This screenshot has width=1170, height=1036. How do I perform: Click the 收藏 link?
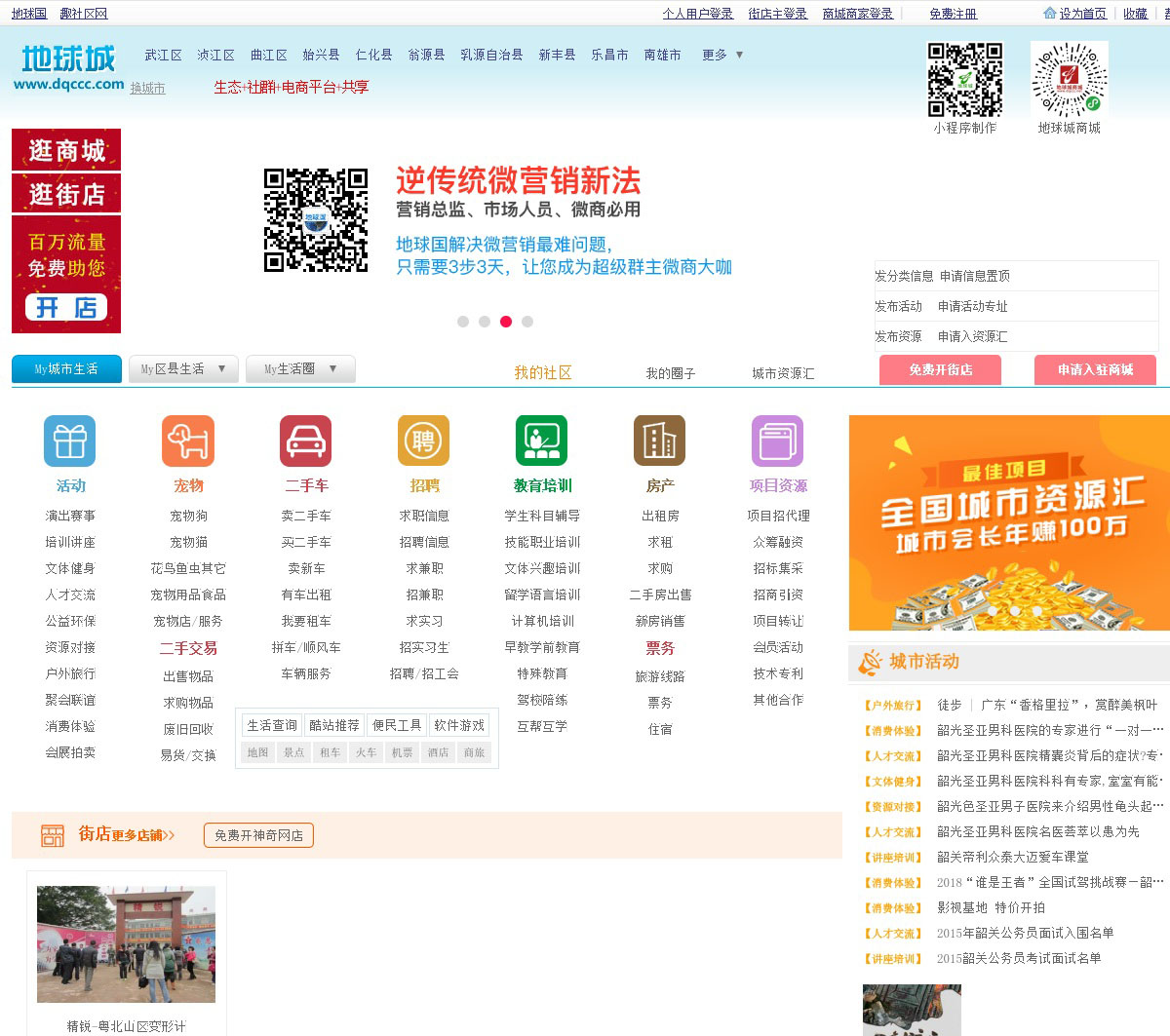tap(1135, 14)
